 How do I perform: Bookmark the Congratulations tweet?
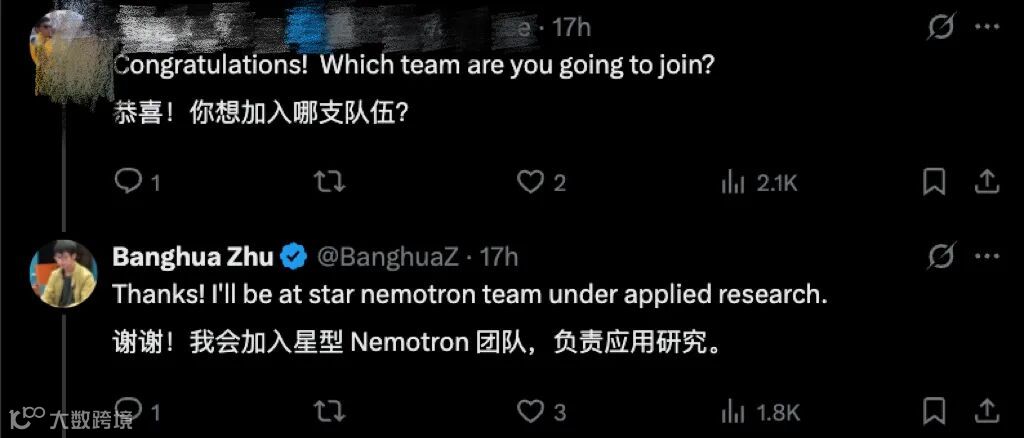933,181
